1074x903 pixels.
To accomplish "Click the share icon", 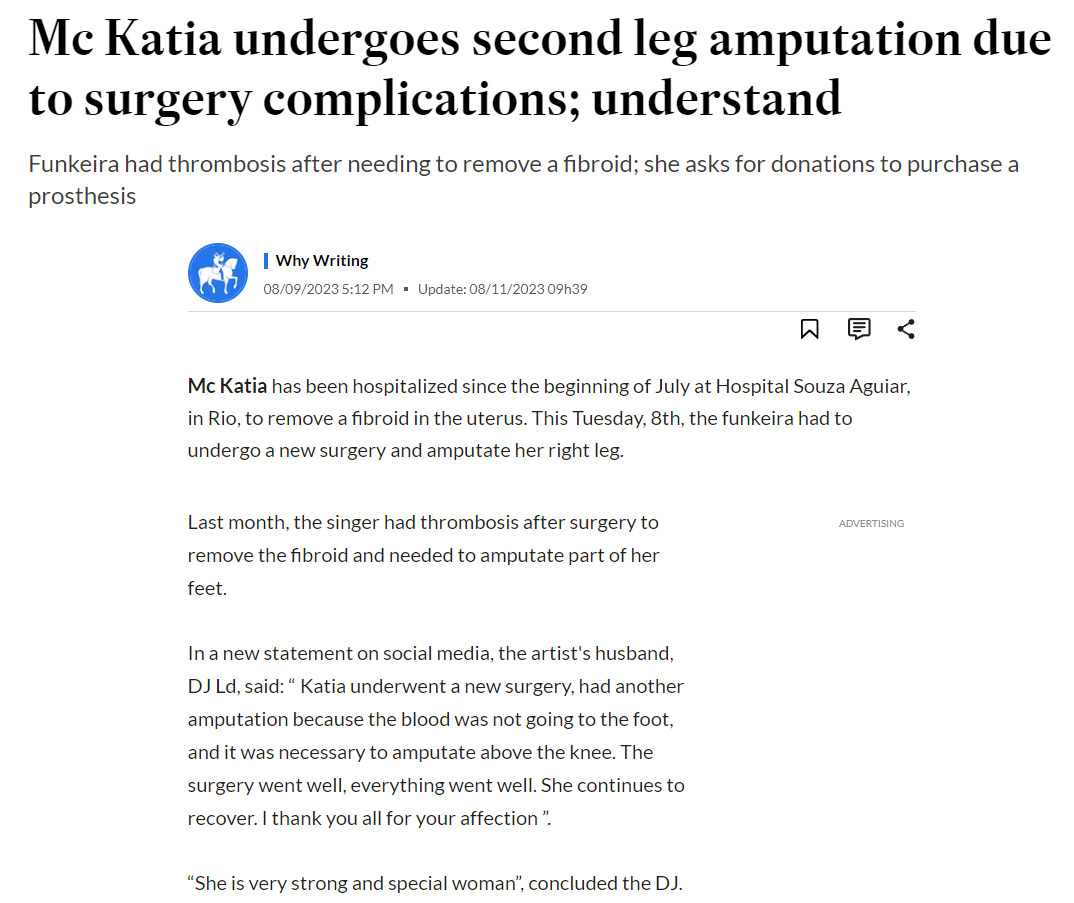I will pos(906,329).
